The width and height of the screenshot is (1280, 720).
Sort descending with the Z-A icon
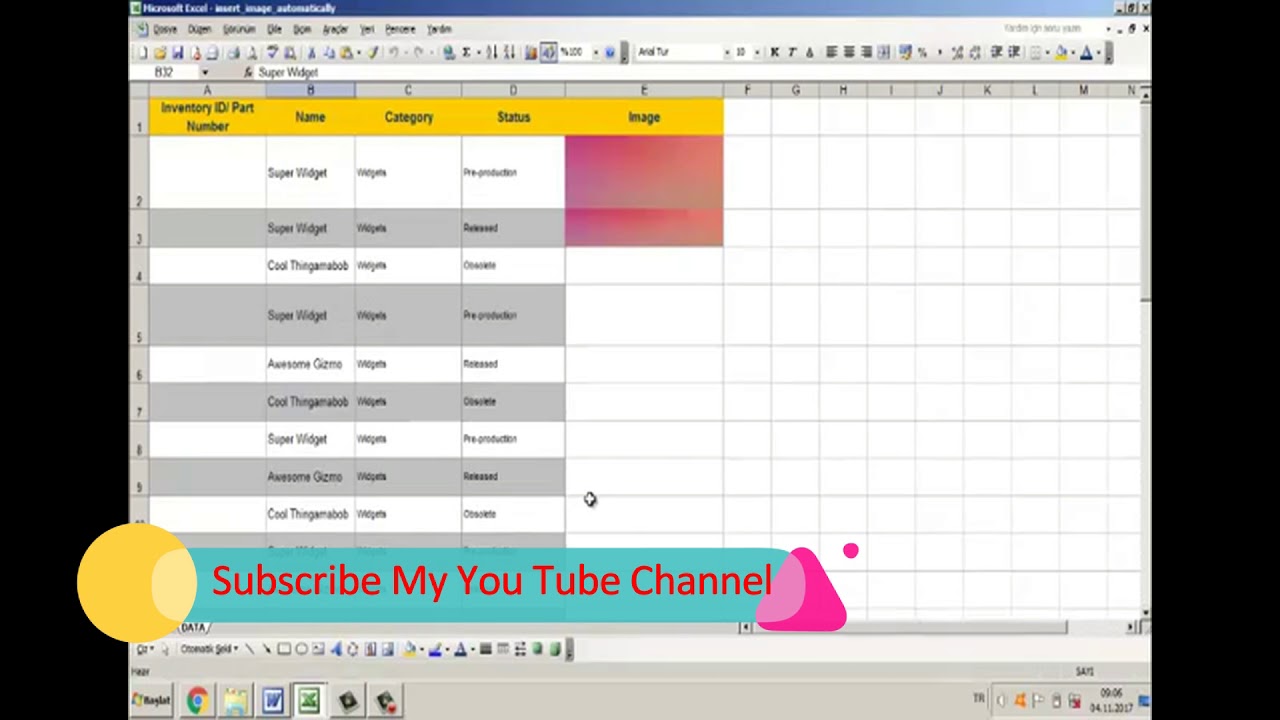[x=510, y=52]
